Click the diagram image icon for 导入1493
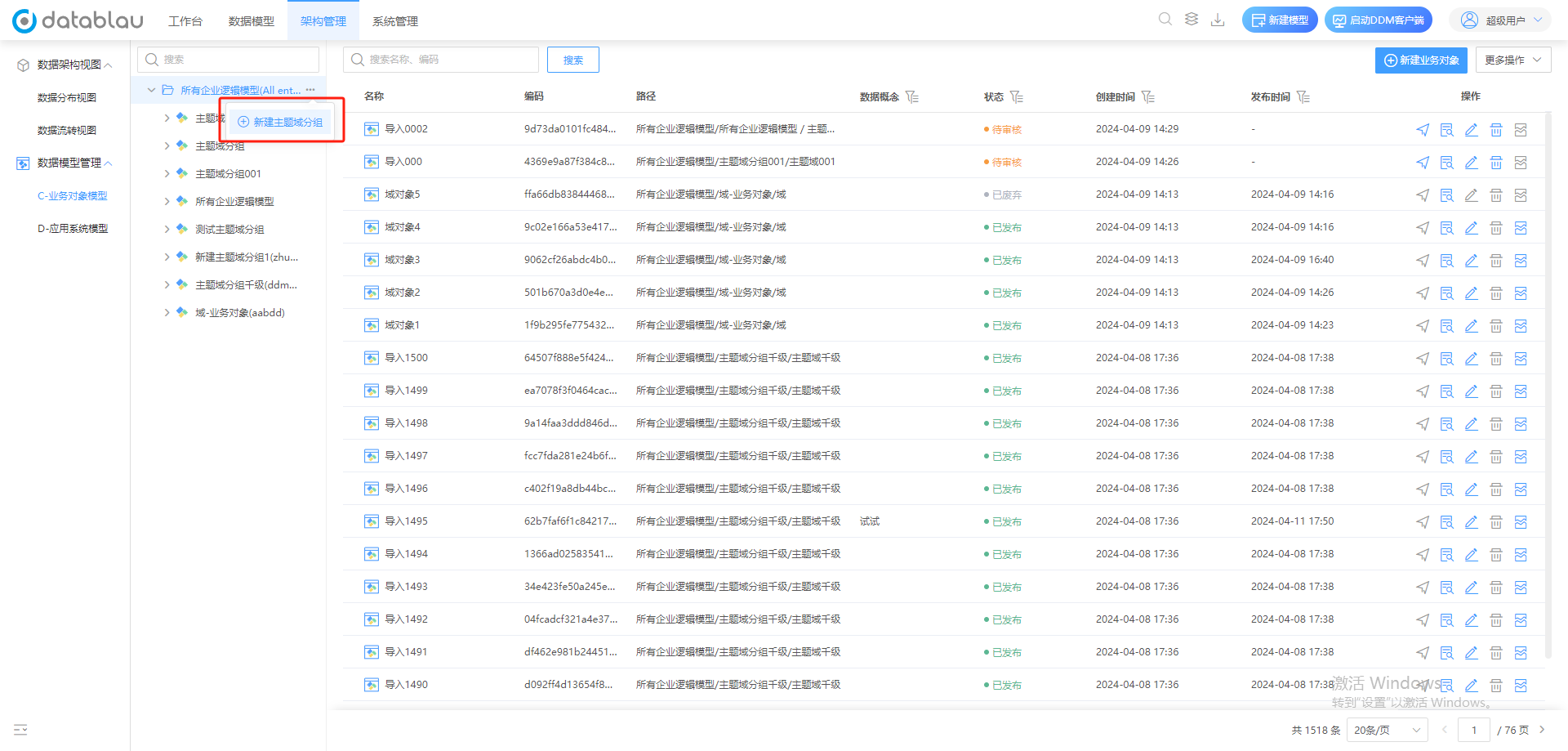 [x=1521, y=588]
